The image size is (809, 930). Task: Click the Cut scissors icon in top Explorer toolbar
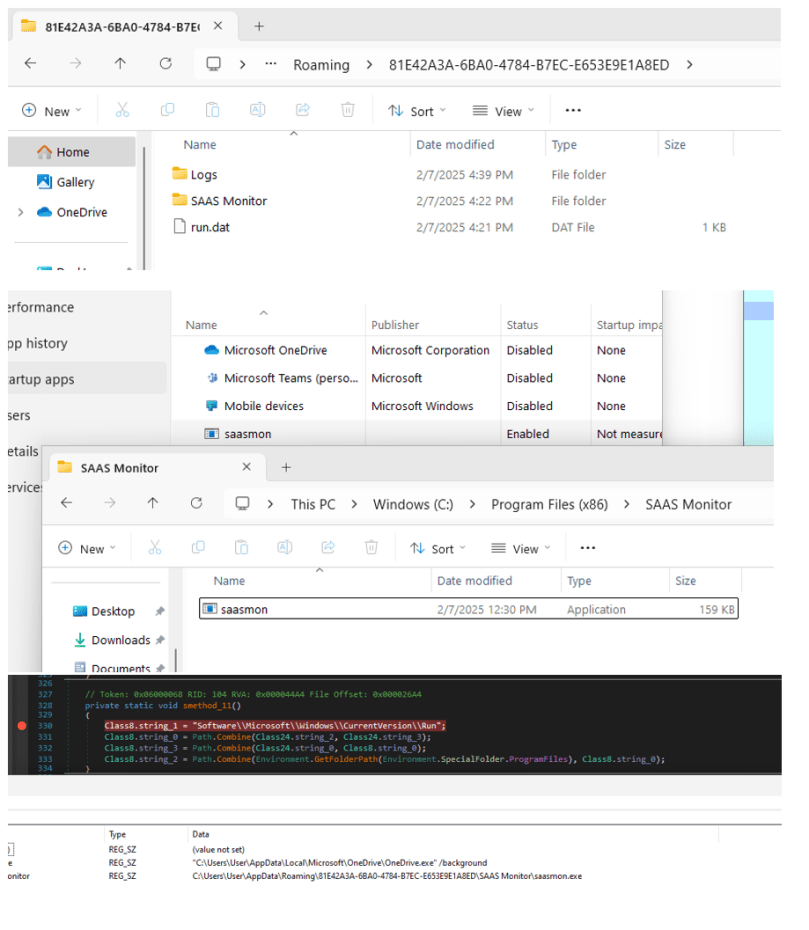pos(122,110)
